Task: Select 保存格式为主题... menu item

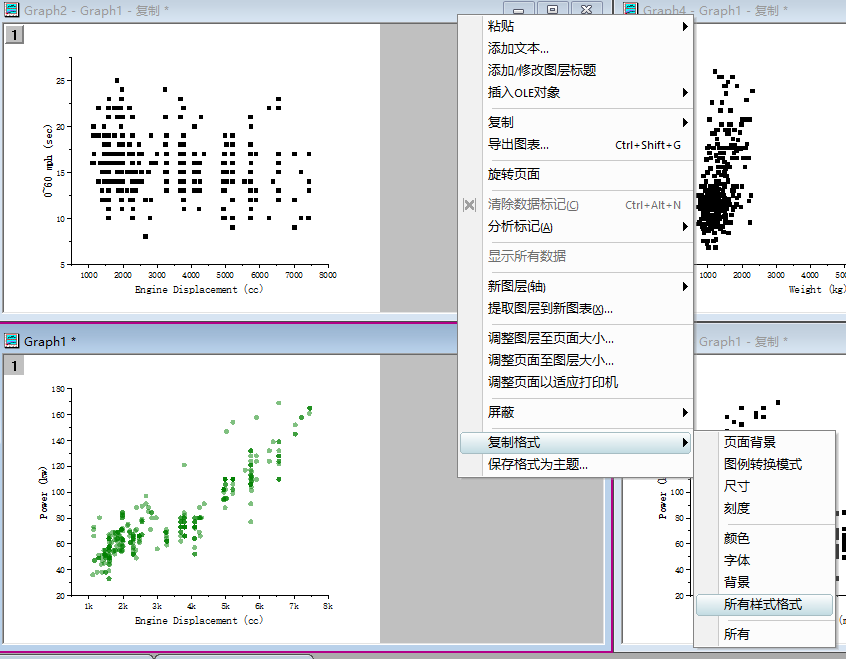Action: tap(538, 464)
